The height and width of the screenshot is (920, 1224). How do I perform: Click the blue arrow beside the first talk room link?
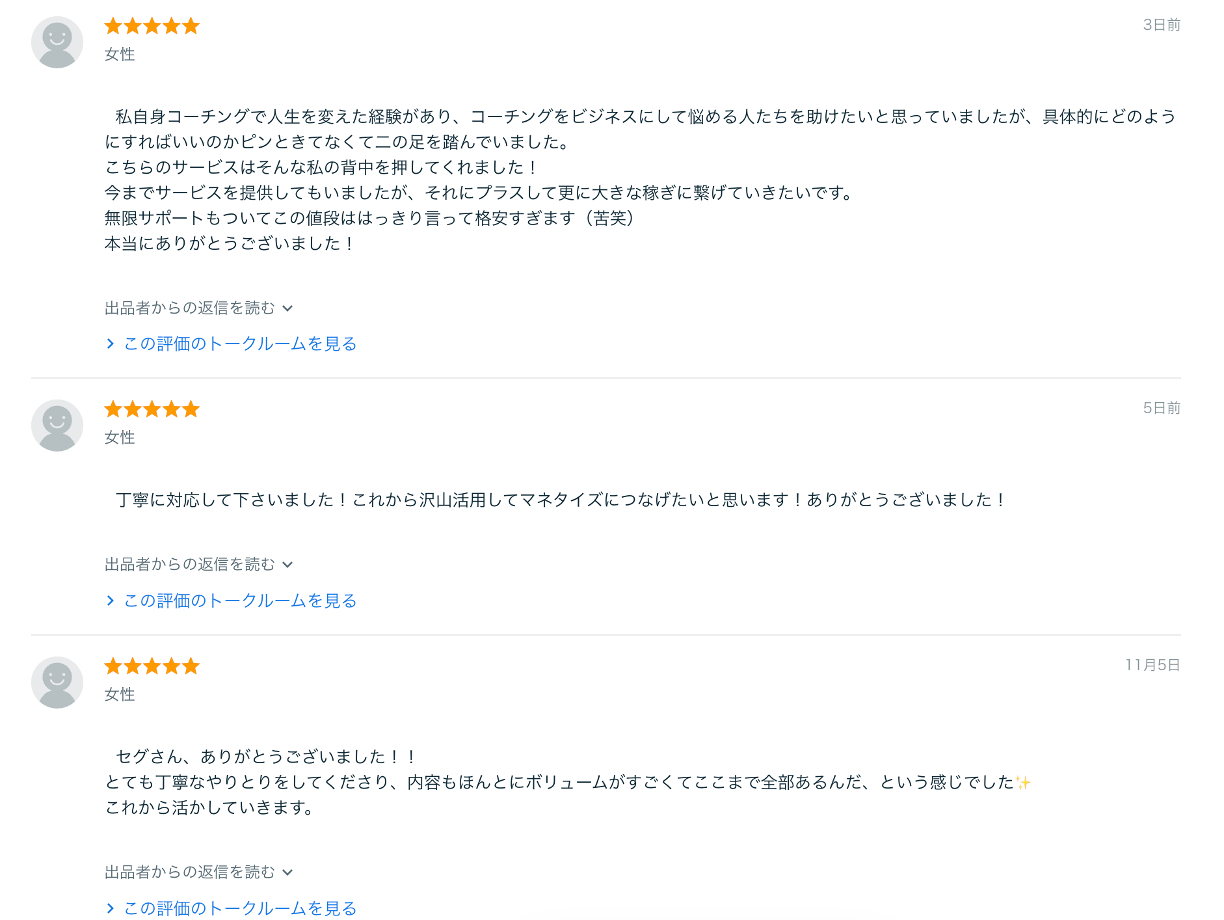coord(110,342)
